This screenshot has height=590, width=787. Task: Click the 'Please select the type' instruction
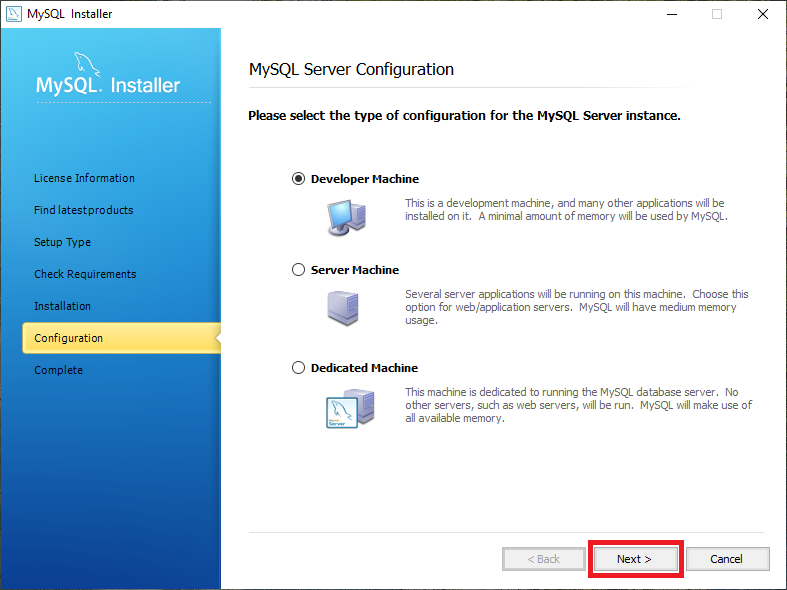tap(464, 116)
